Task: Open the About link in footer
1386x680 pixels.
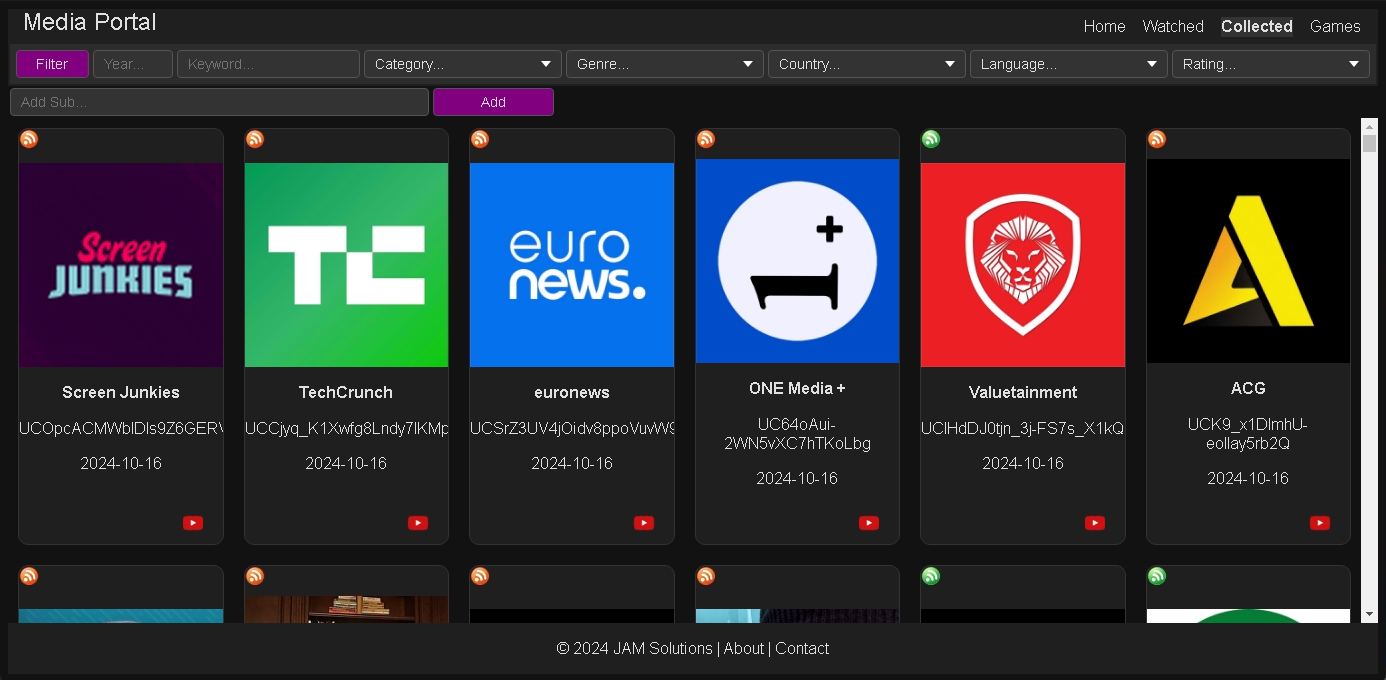Action: (744, 648)
